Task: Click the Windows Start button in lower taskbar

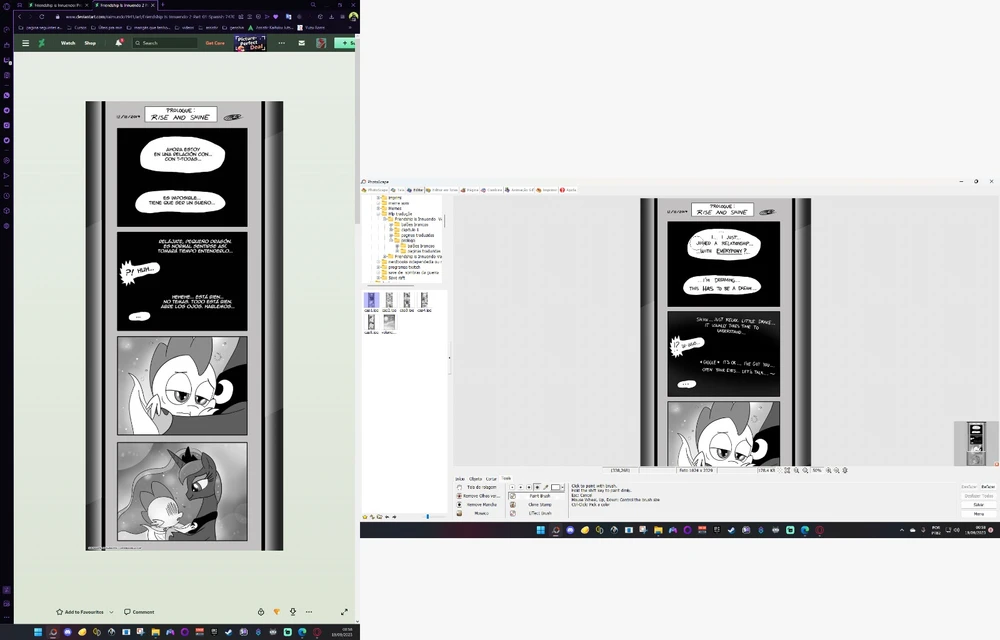Action: click(x=540, y=530)
